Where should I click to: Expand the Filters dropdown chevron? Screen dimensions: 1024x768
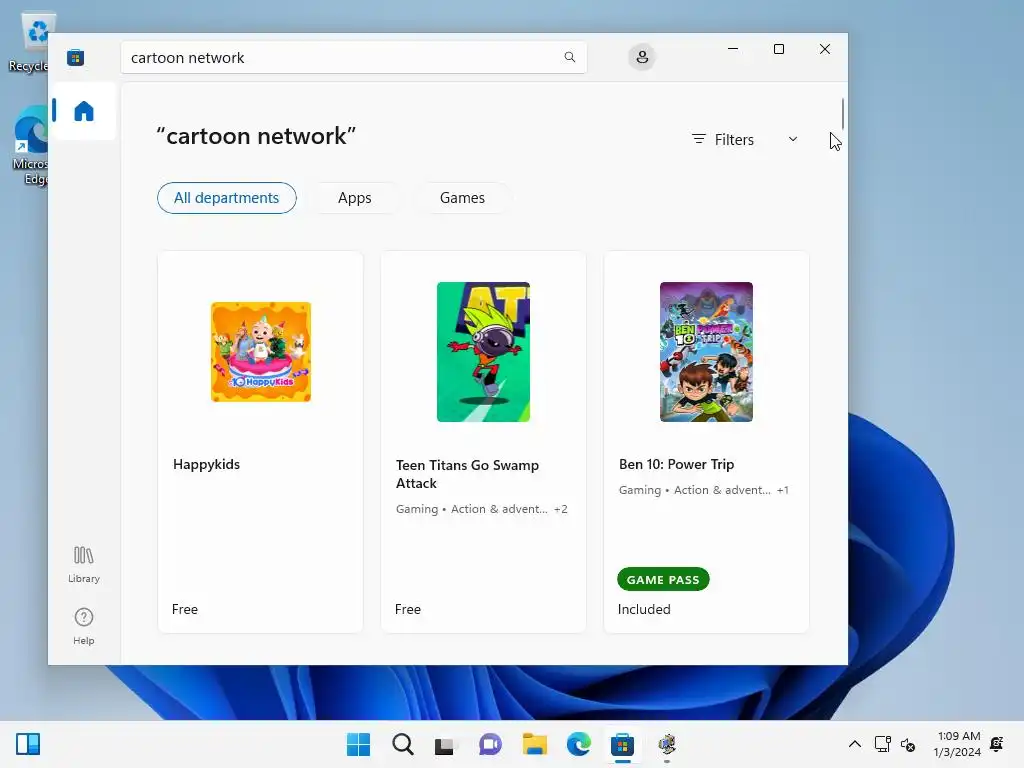(793, 139)
